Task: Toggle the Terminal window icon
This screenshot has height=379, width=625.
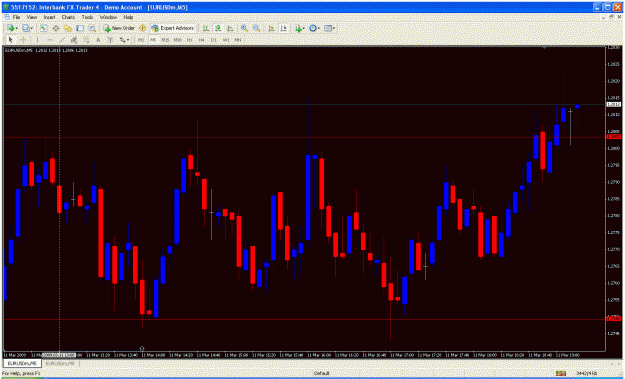Action: (x=80, y=28)
